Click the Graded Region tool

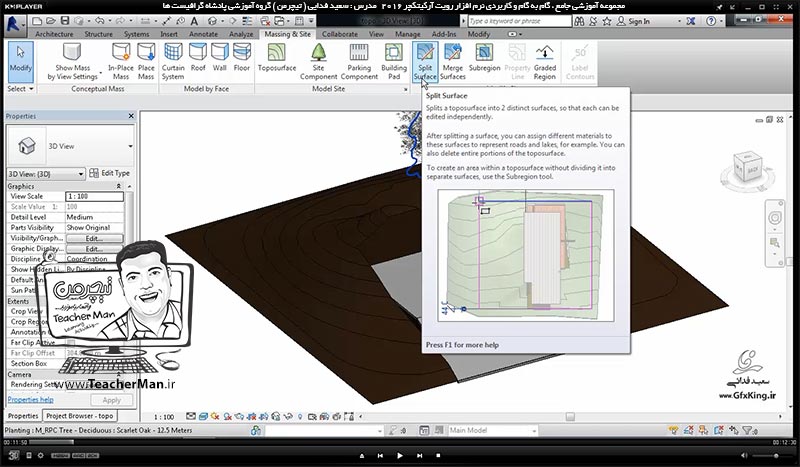point(544,61)
